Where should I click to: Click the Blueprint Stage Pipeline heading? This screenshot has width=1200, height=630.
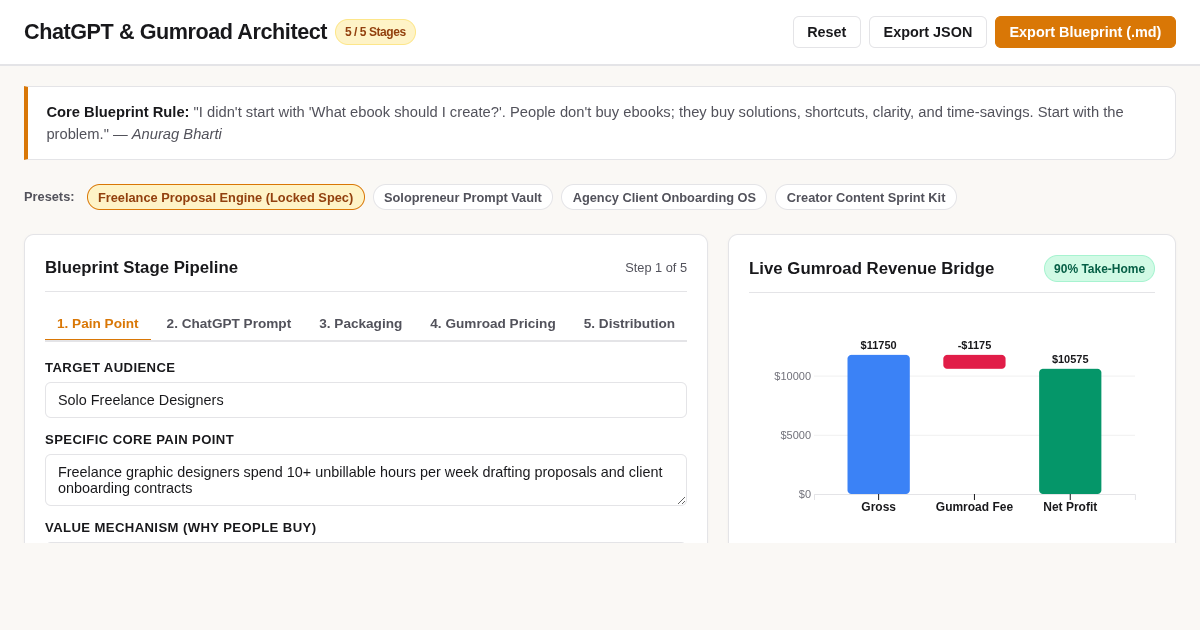(141, 268)
